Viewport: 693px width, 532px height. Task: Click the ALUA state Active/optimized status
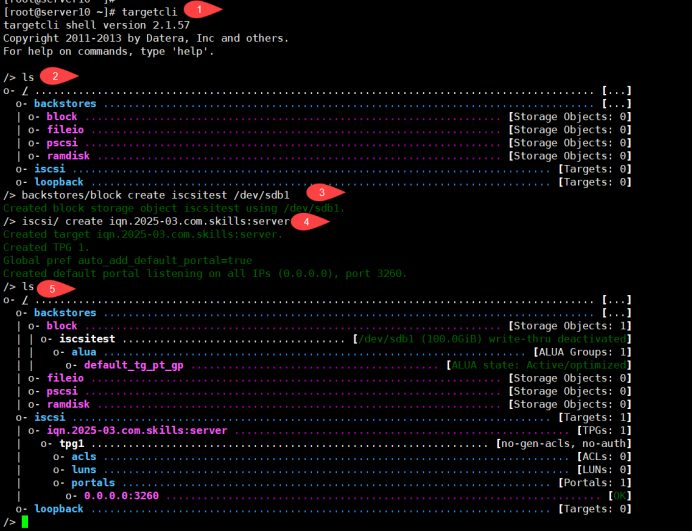click(x=538, y=365)
